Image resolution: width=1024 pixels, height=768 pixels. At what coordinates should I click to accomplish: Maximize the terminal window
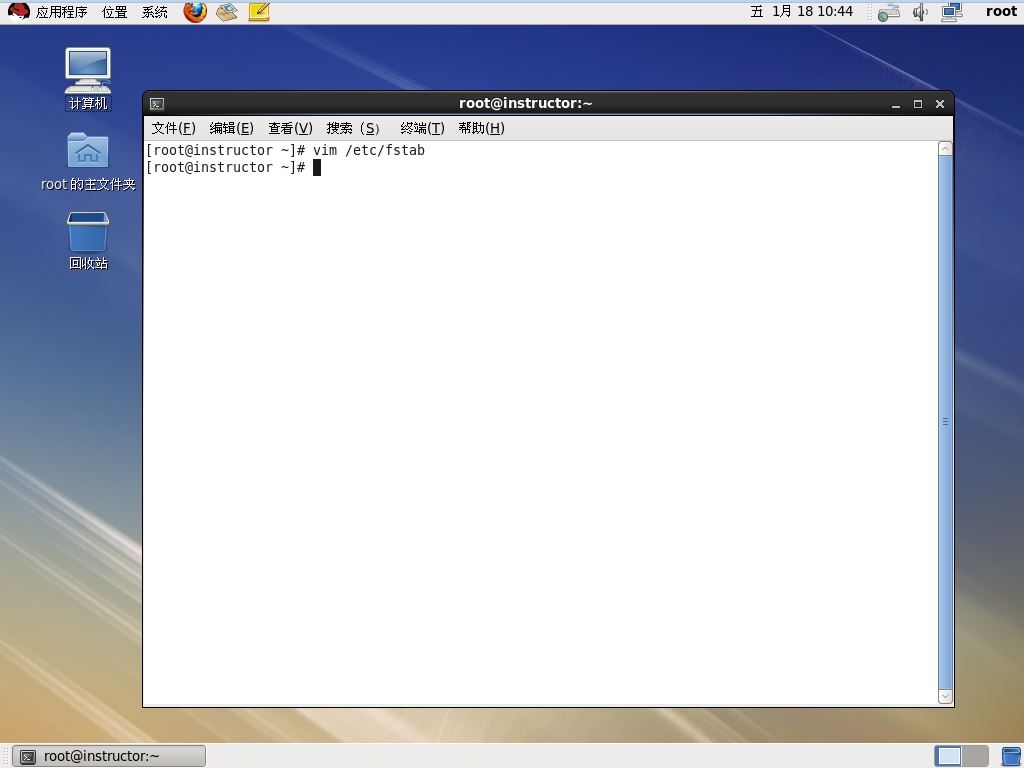point(918,104)
